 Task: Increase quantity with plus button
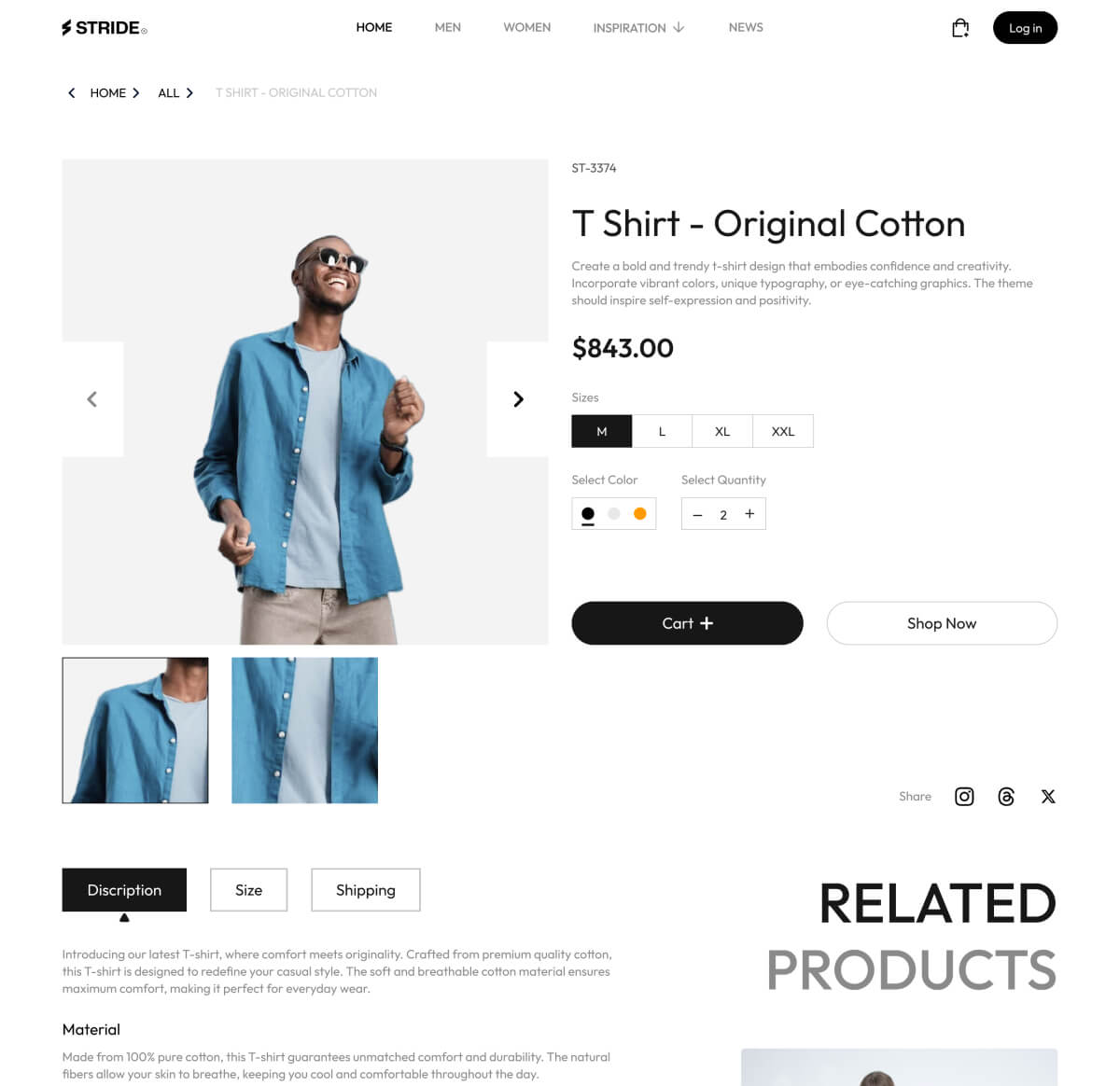click(x=749, y=513)
